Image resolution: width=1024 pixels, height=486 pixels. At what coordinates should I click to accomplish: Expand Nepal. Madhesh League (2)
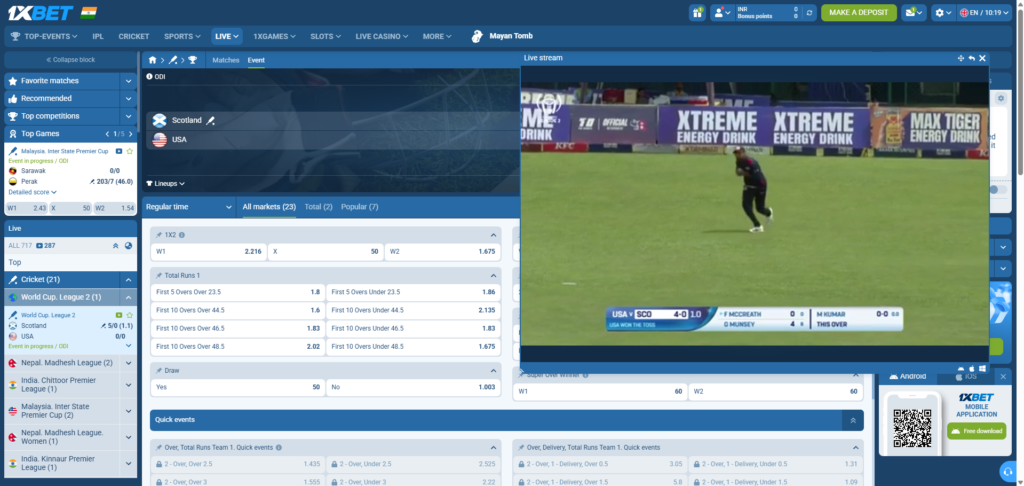129,363
